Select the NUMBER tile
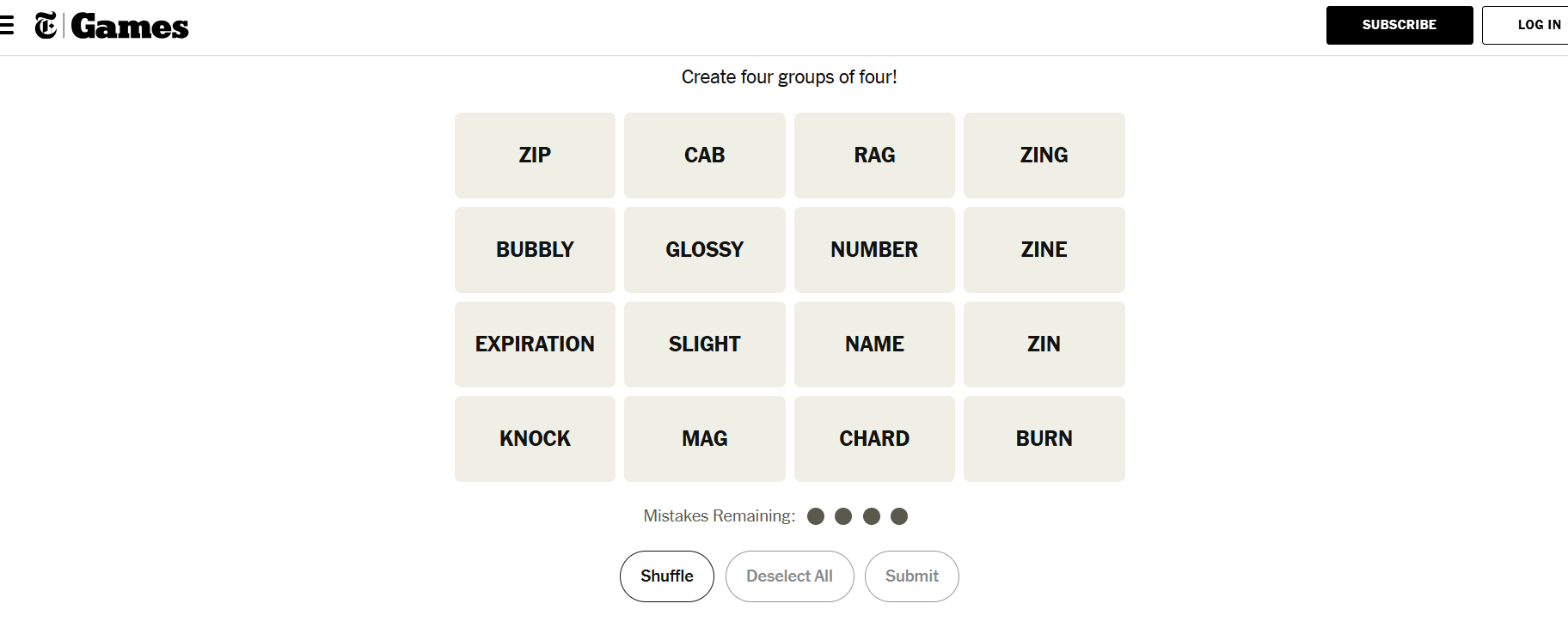This screenshot has height=634, width=1568. coord(874,250)
